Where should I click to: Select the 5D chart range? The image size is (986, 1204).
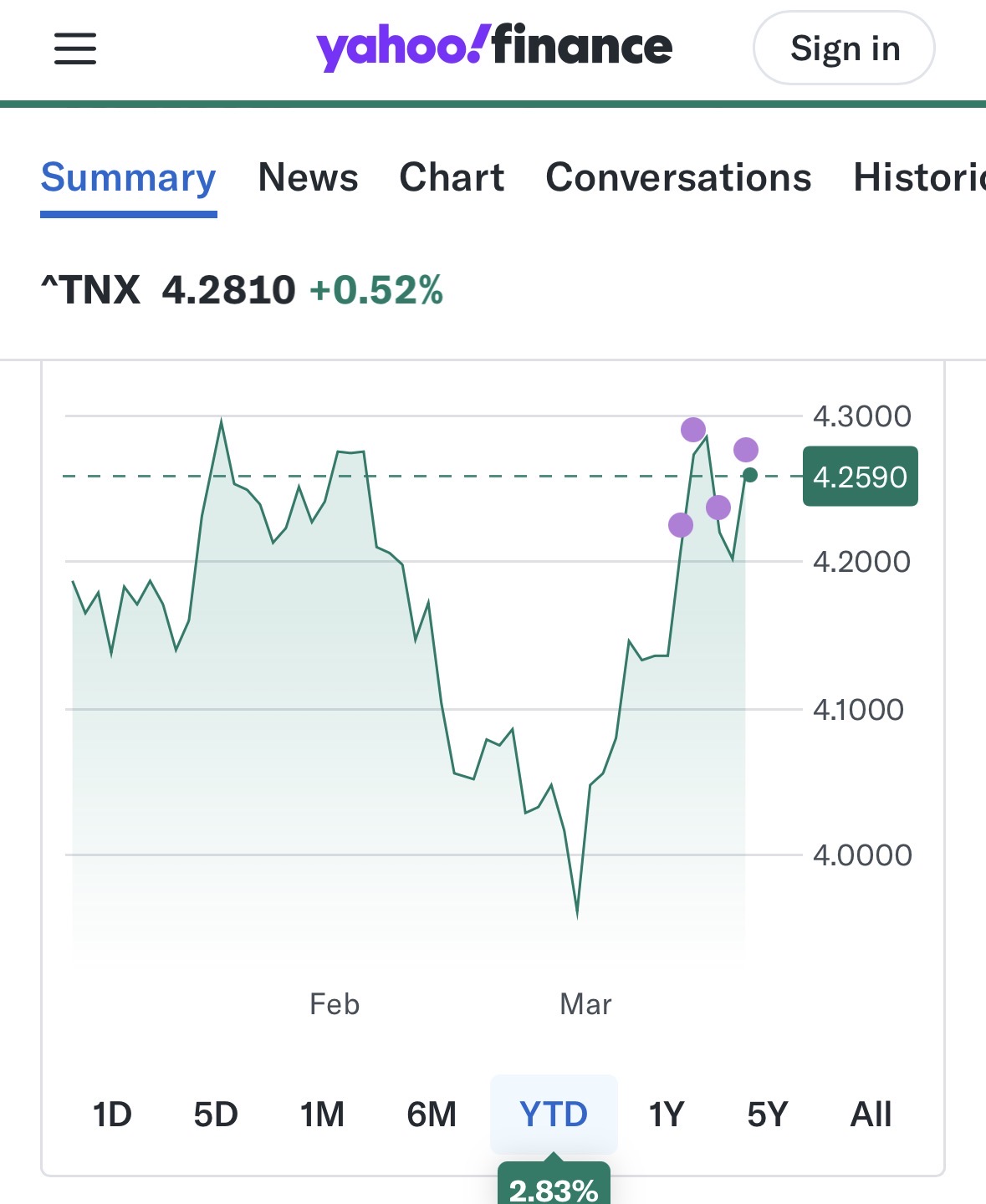pyautogui.click(x=216, y=1115)
